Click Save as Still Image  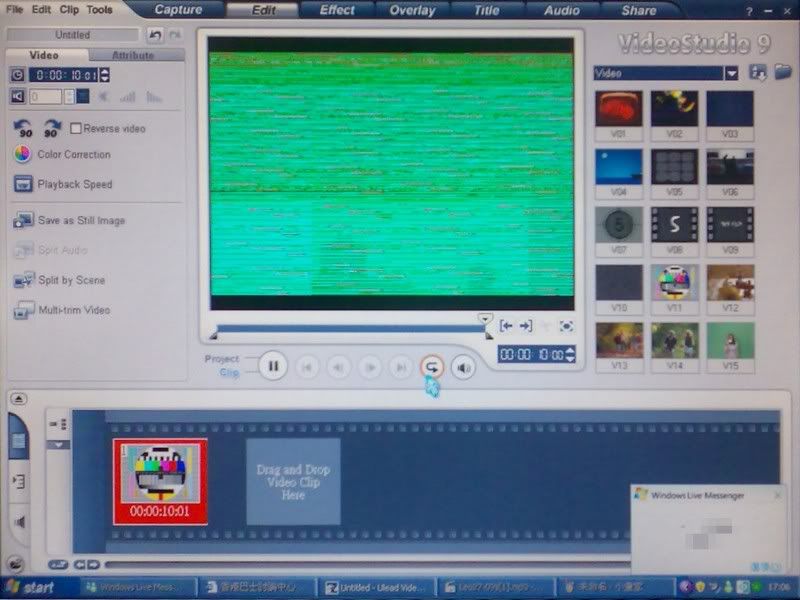pos(69,220)
